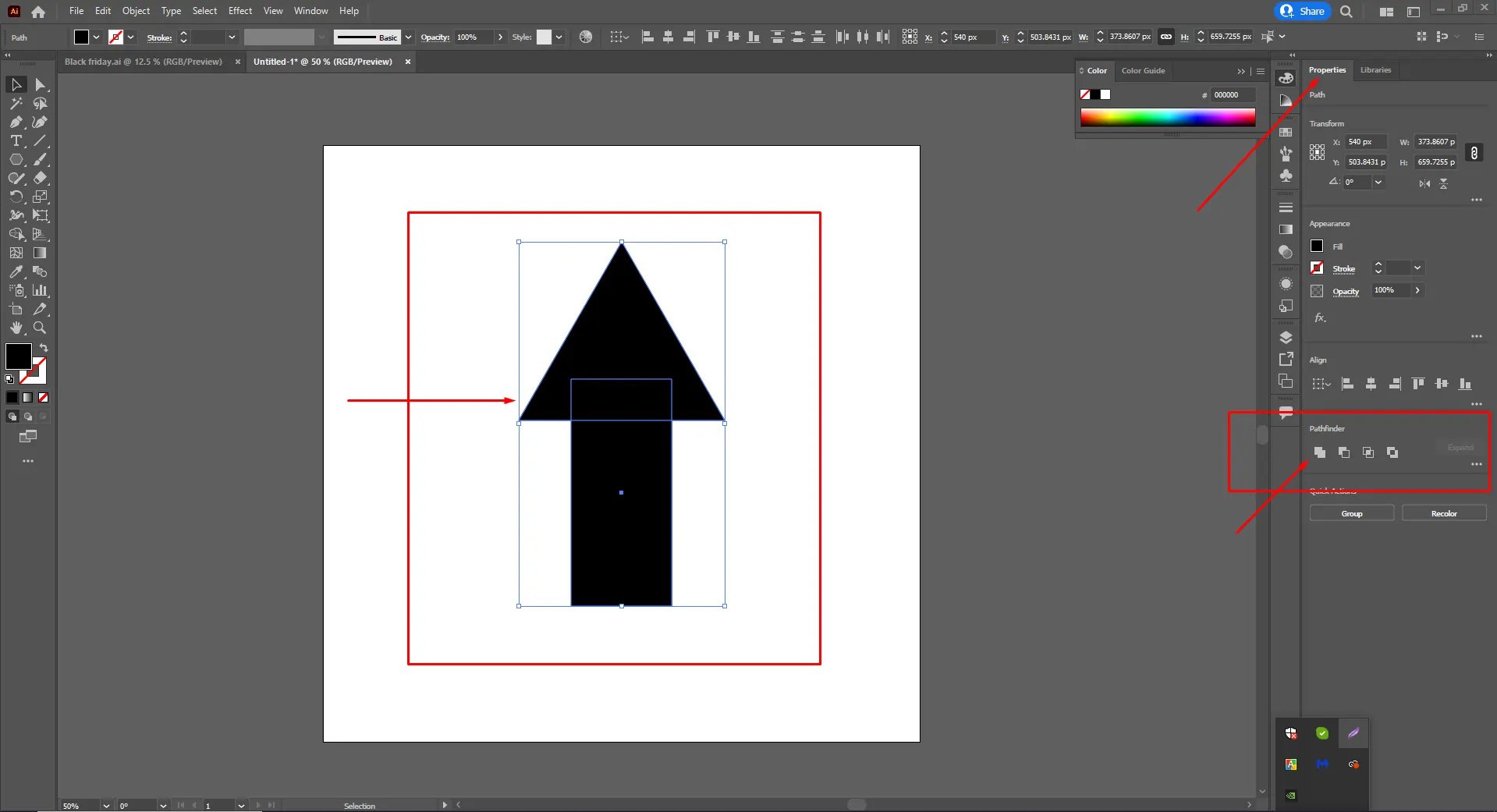Click the Pathfinder Exclude icon
The height and width of the screenshot is (812, 1497).
point(1392,452)
